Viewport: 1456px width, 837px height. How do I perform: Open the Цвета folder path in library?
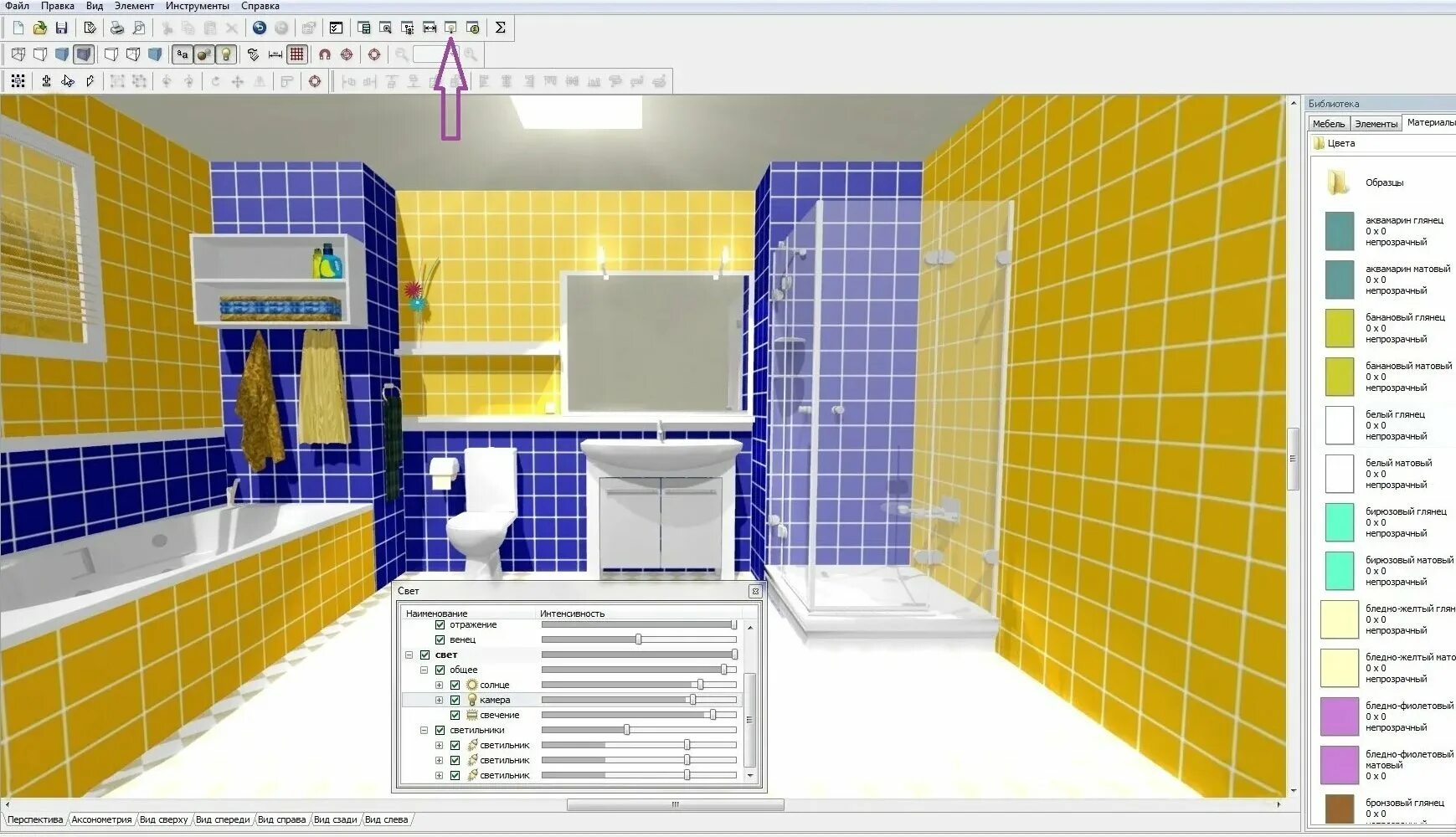1335,143
